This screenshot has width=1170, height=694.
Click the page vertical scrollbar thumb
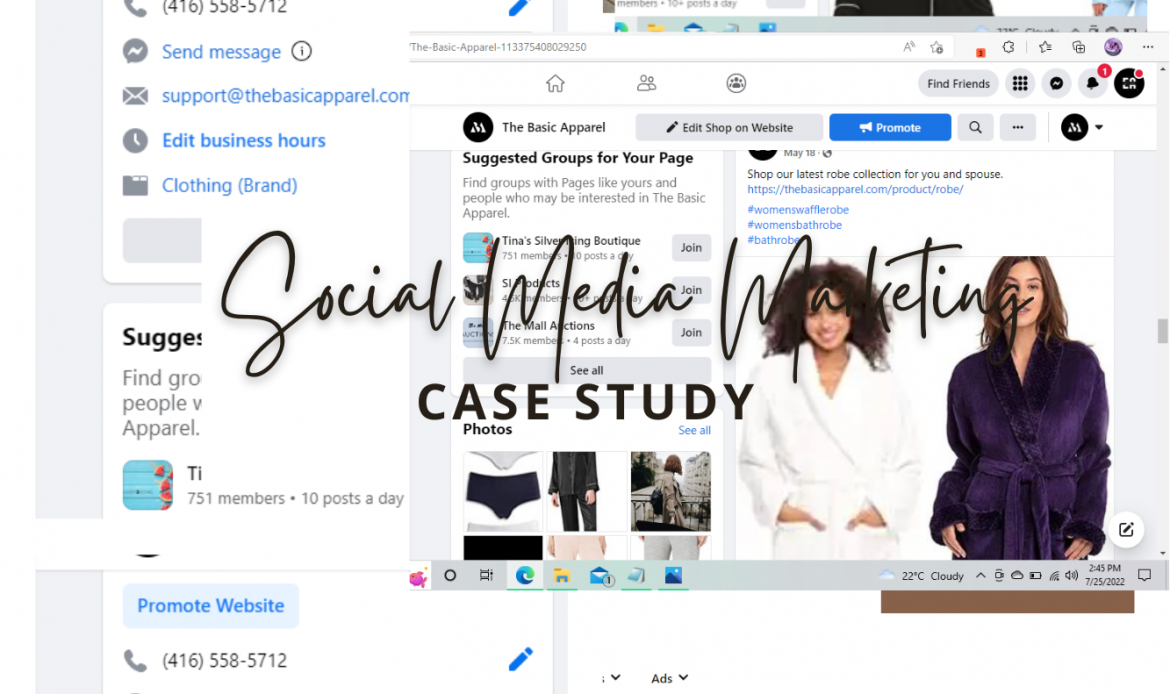click(x=1162, y=331)
